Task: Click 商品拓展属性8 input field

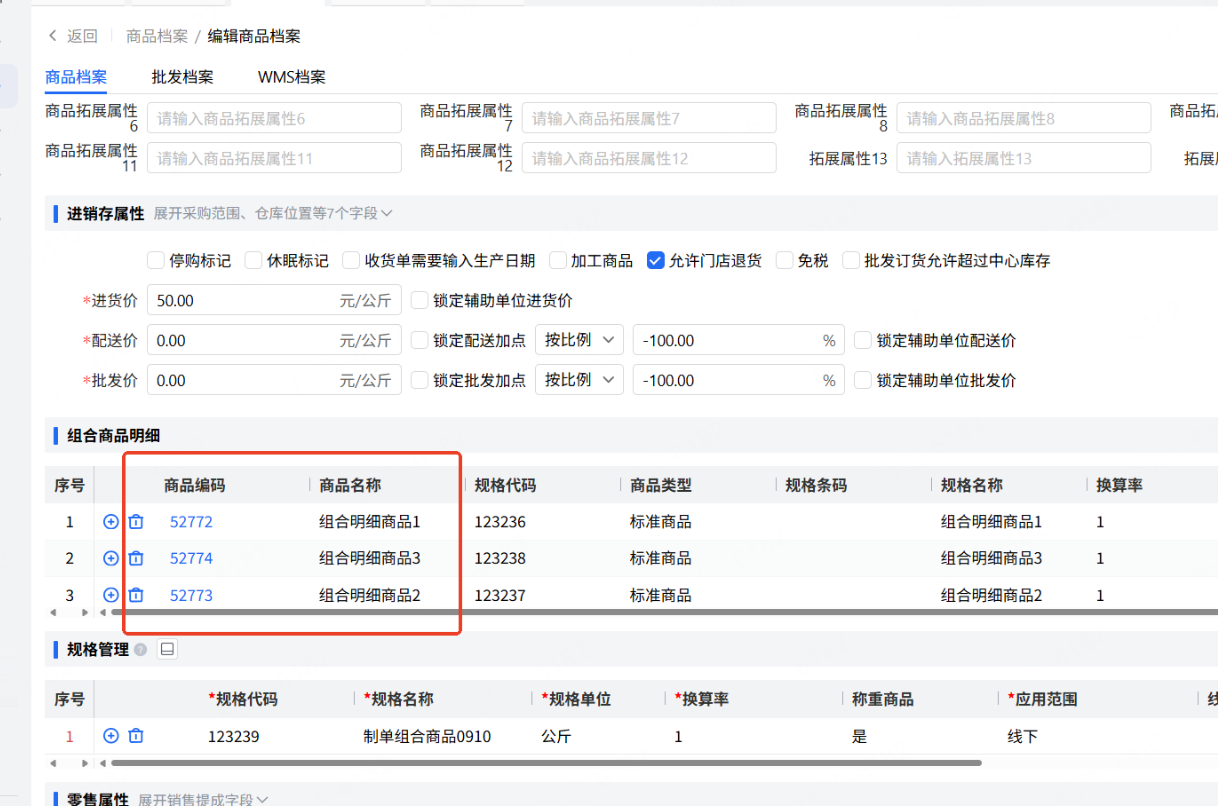Action: 1023,118
